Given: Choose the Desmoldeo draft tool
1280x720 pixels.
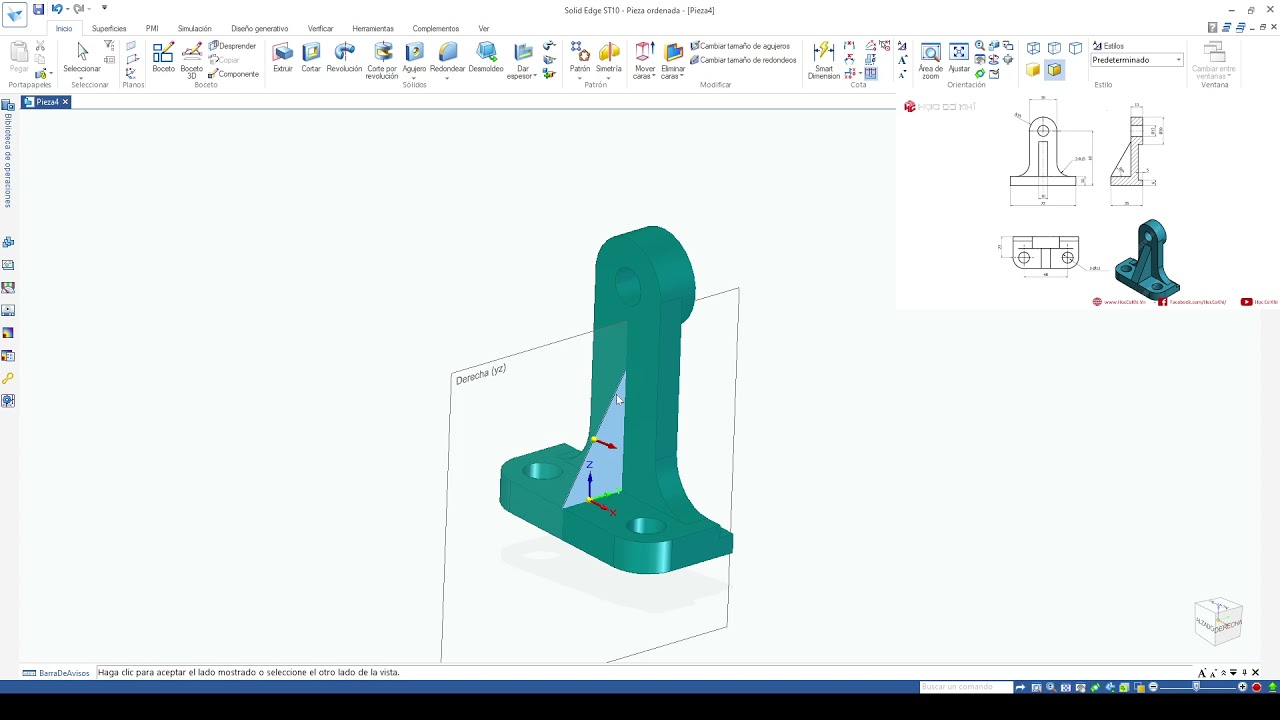Looking at the screenshot, I should (x=486, y=57).
